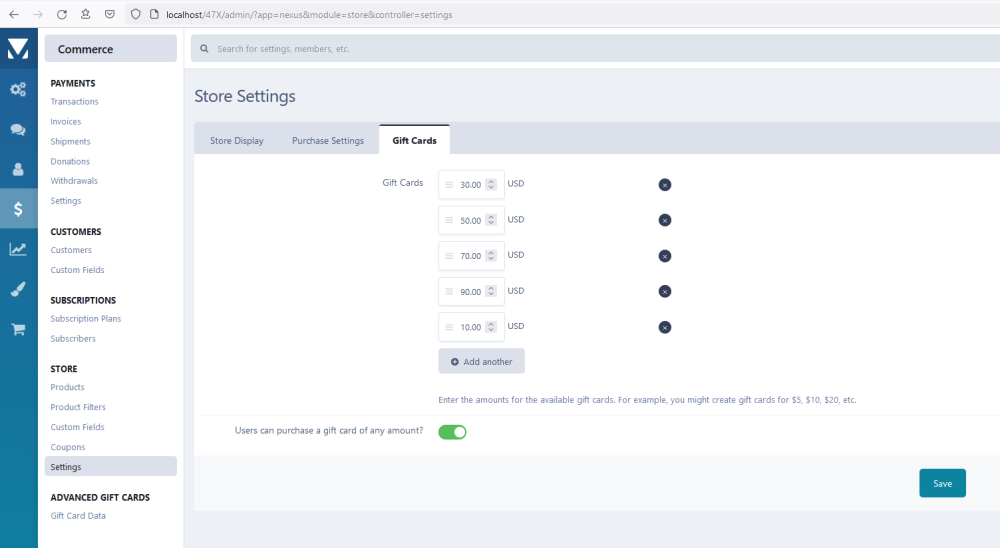Open Products under Store
1000x548 pixels.
pos(67,387)
